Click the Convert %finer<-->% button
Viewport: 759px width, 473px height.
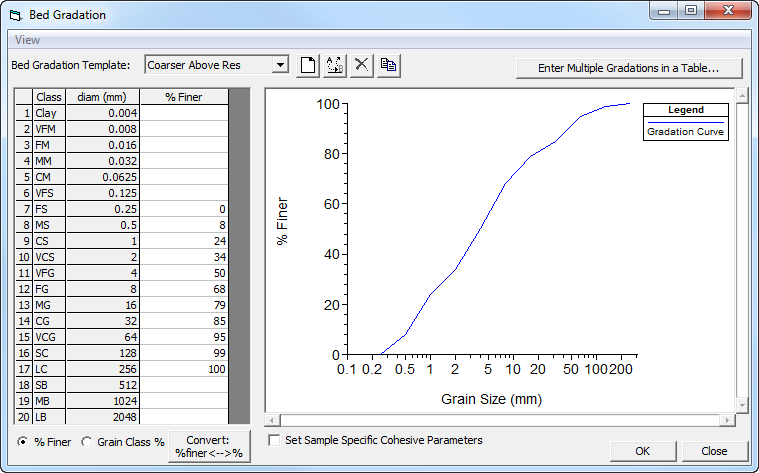click(x=209, y=446)
